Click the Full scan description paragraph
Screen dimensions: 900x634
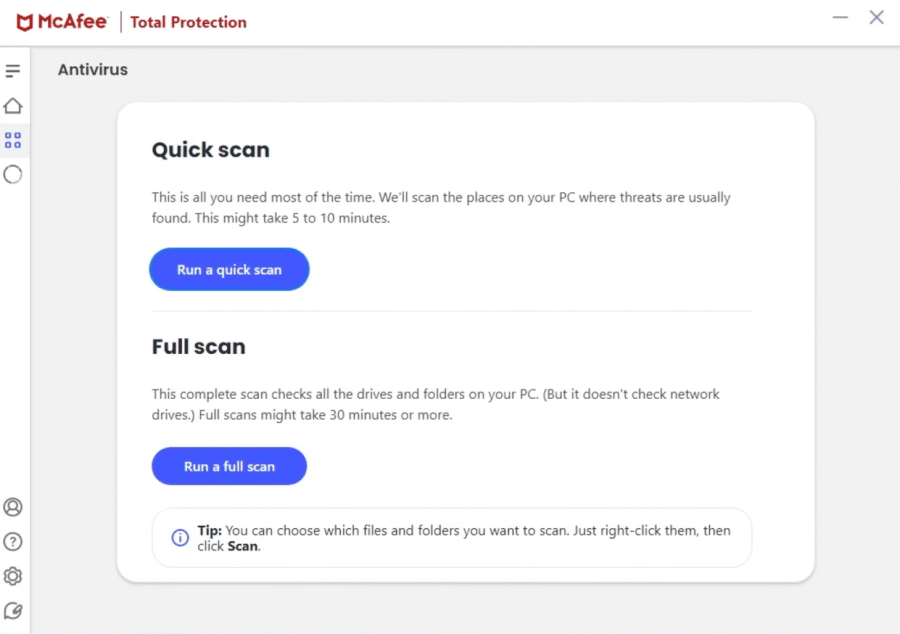tap(435, 404)
